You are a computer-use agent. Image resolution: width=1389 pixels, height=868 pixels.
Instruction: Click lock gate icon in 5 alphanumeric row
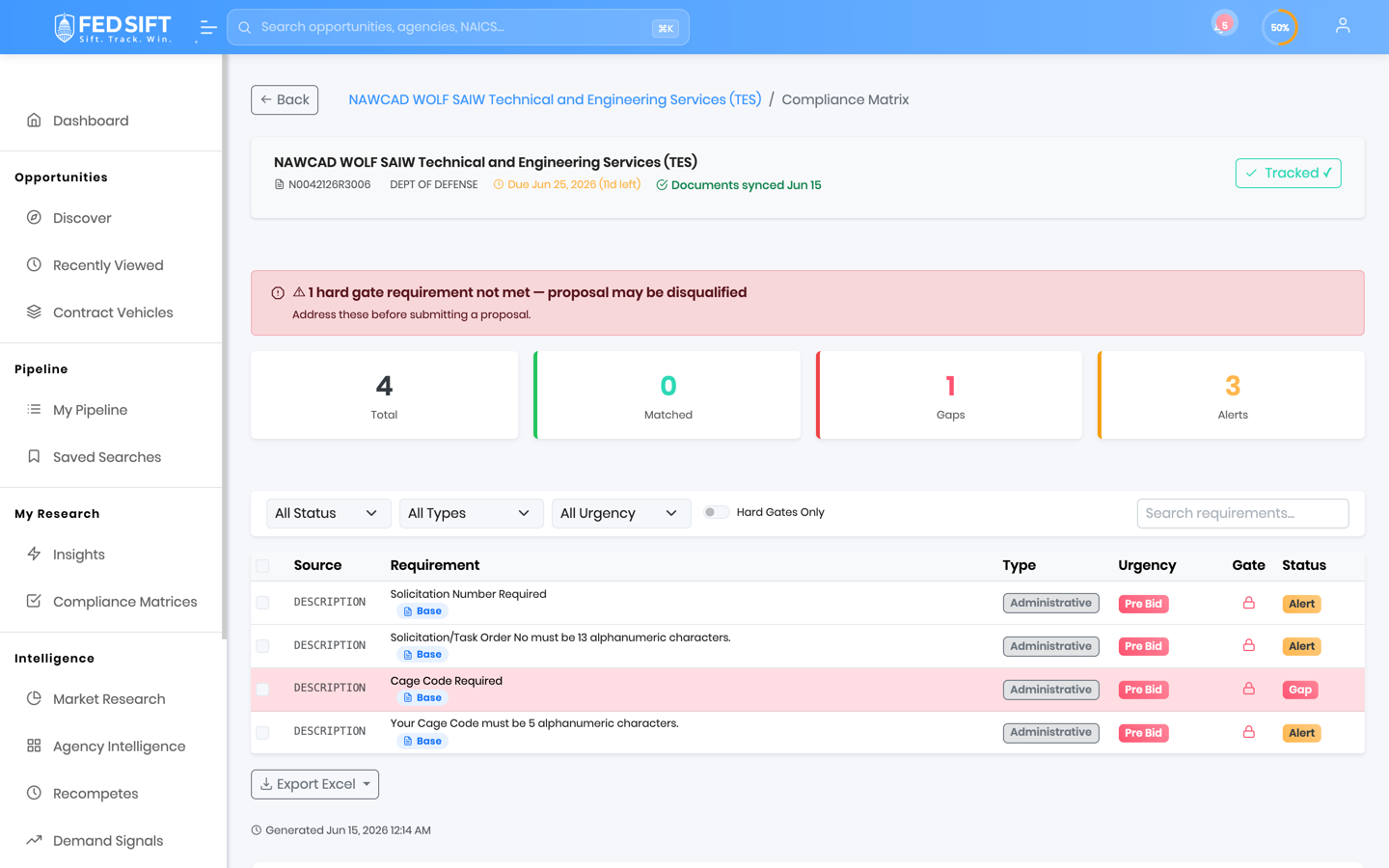click(1248, 732)
